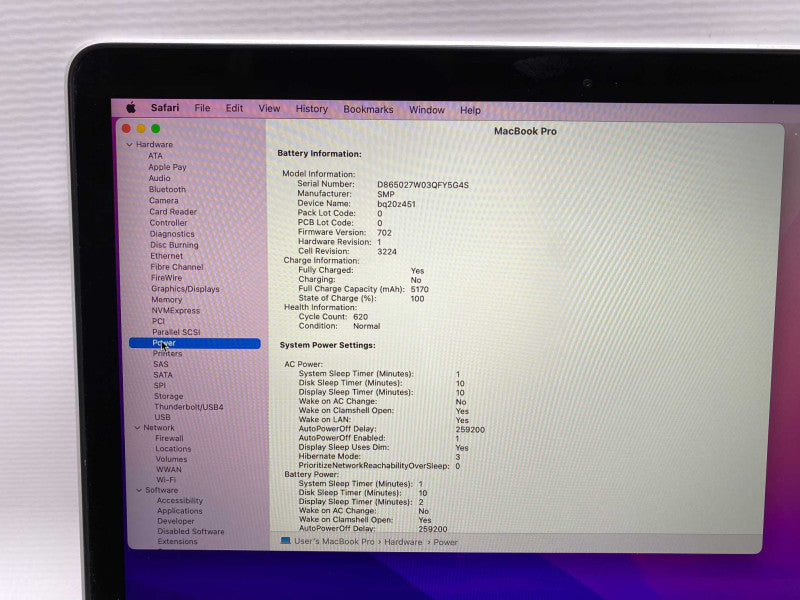Select Printers in the sidebar
Viewport: 800px width, 600px height.
167,354
